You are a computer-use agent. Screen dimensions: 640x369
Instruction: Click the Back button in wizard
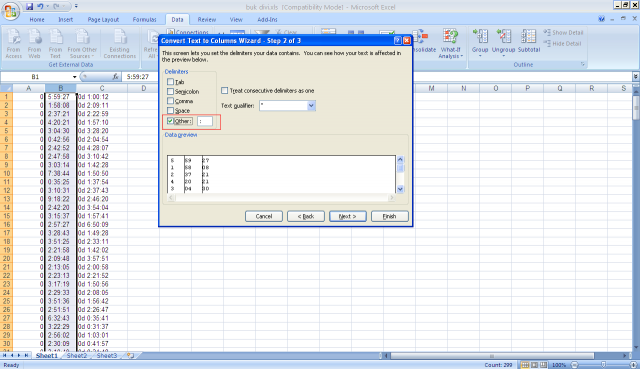[306, 216]
